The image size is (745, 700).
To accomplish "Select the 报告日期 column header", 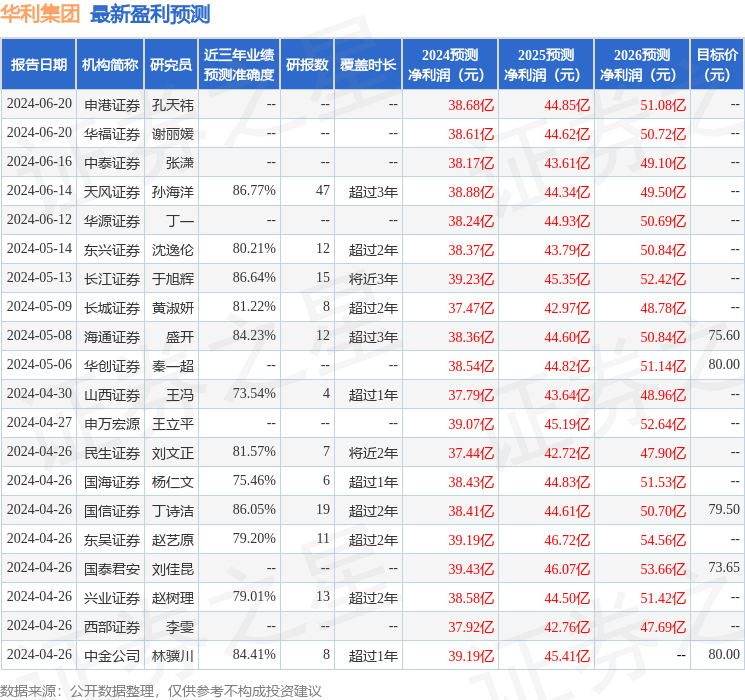I will [x=38, y=65].
